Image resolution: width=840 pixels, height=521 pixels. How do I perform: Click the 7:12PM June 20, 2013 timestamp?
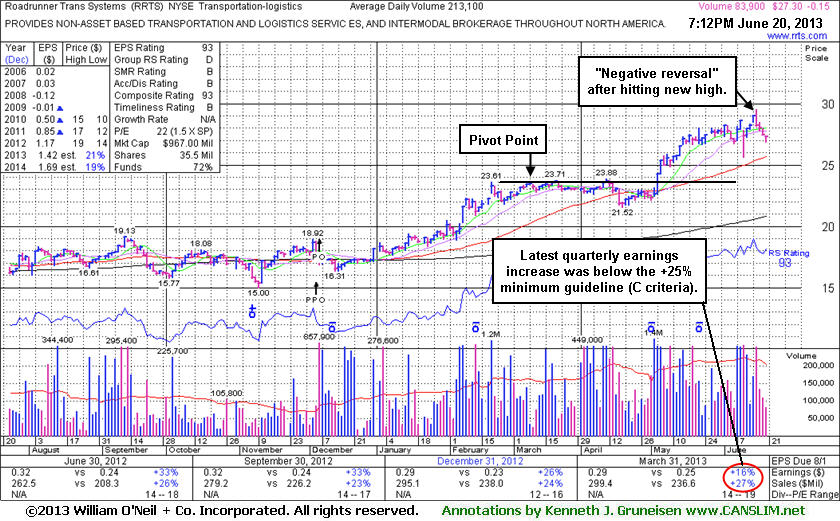(755, 23)
